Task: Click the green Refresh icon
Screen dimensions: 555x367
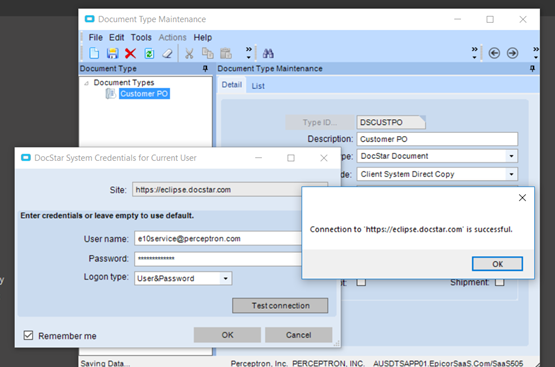Action: point(149,53)
